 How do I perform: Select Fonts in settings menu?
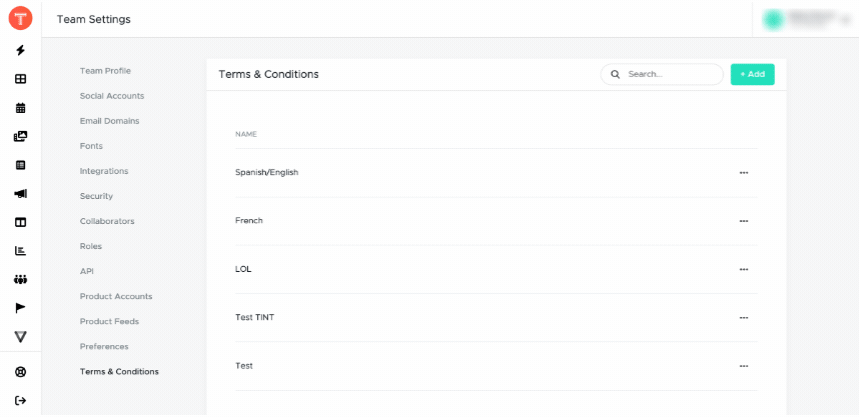click(91, 146)
